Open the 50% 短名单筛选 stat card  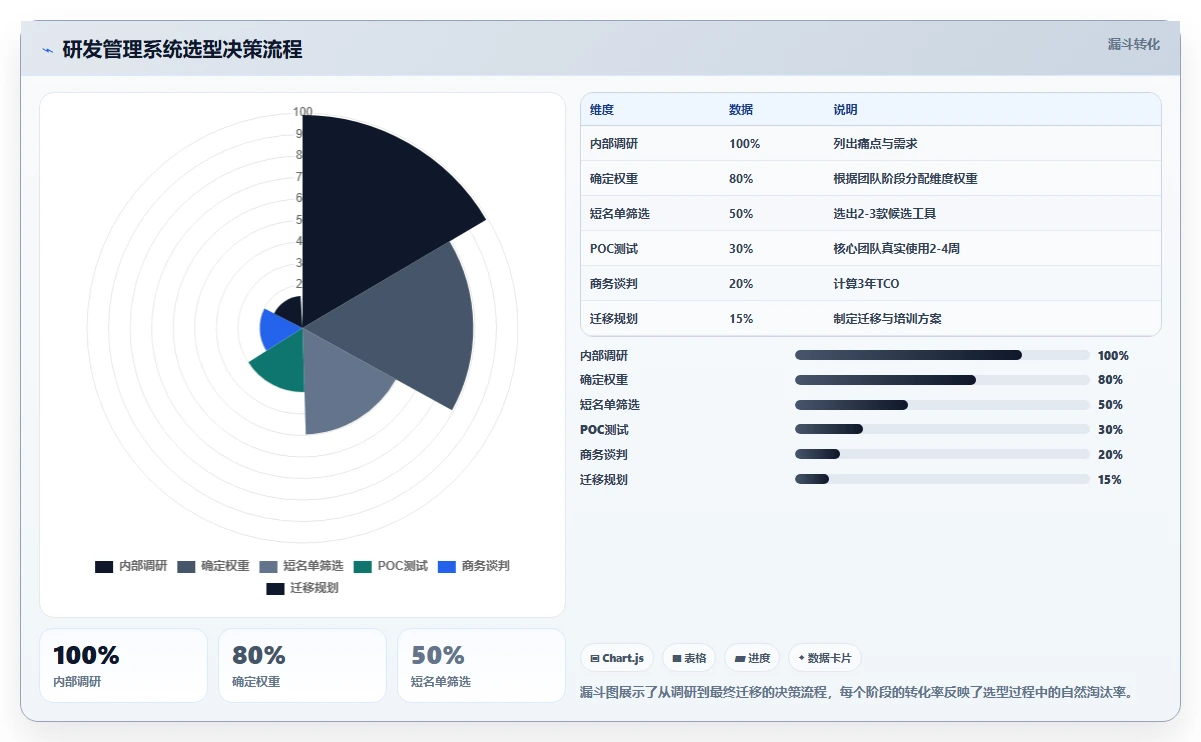click(x=481, y=666)
